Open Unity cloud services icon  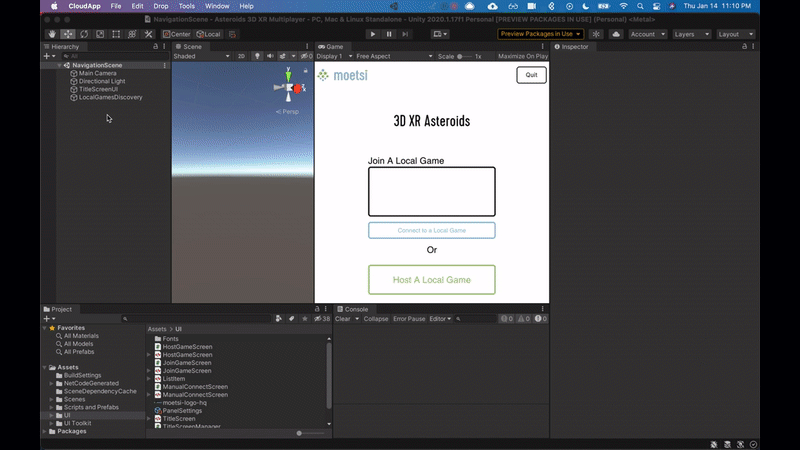click(615, 34)
